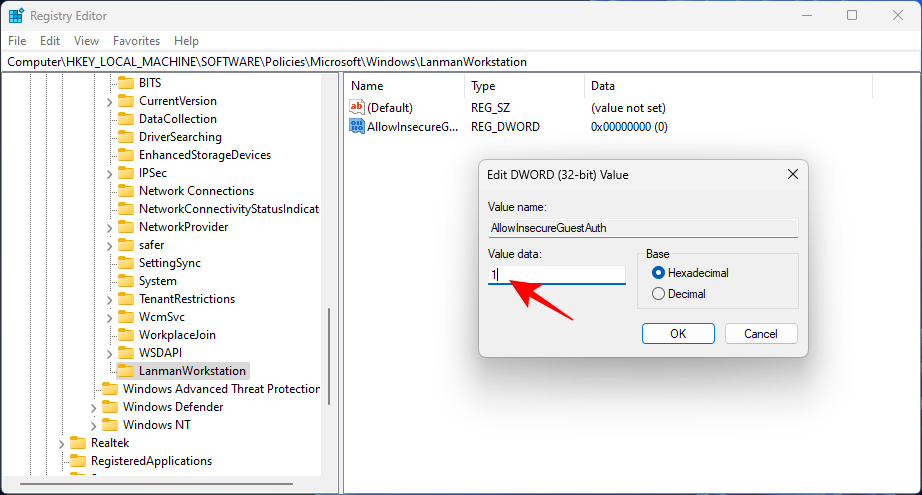Click the WSDAPI folder icon
Viewport: 922px width, 495px height.
coord(126,353)
